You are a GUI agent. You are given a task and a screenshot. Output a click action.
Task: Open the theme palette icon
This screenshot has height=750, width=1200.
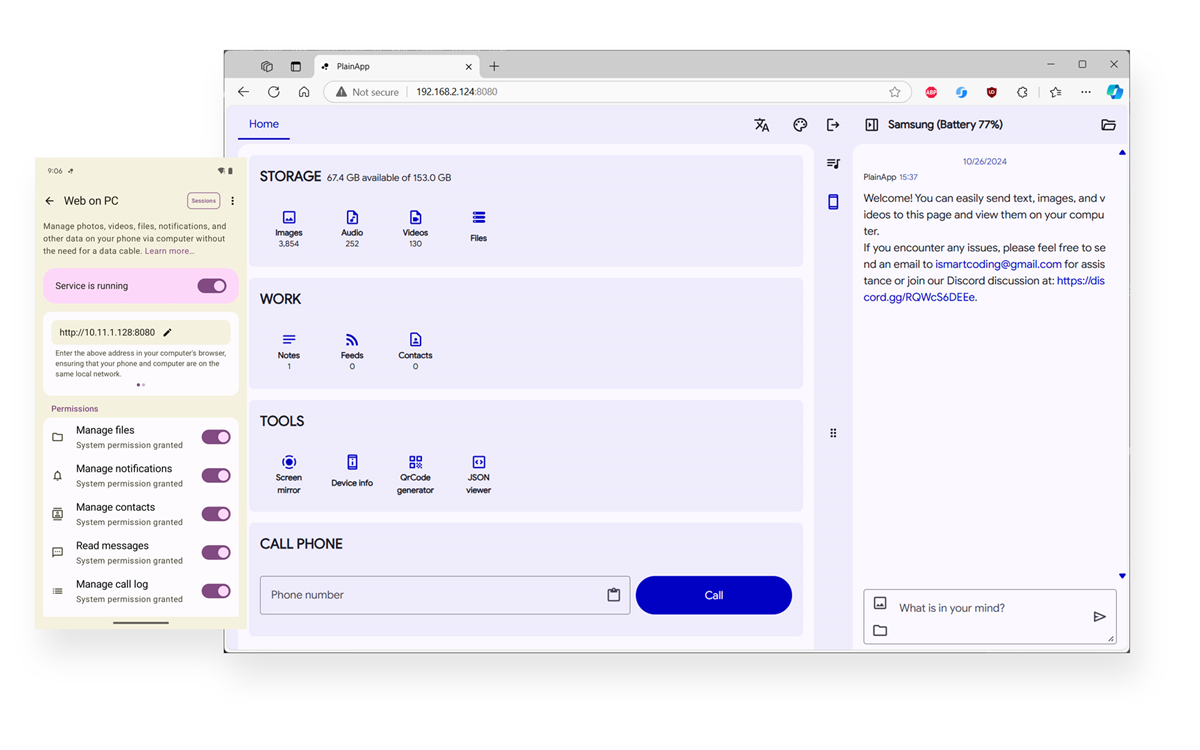pos(800,125)
